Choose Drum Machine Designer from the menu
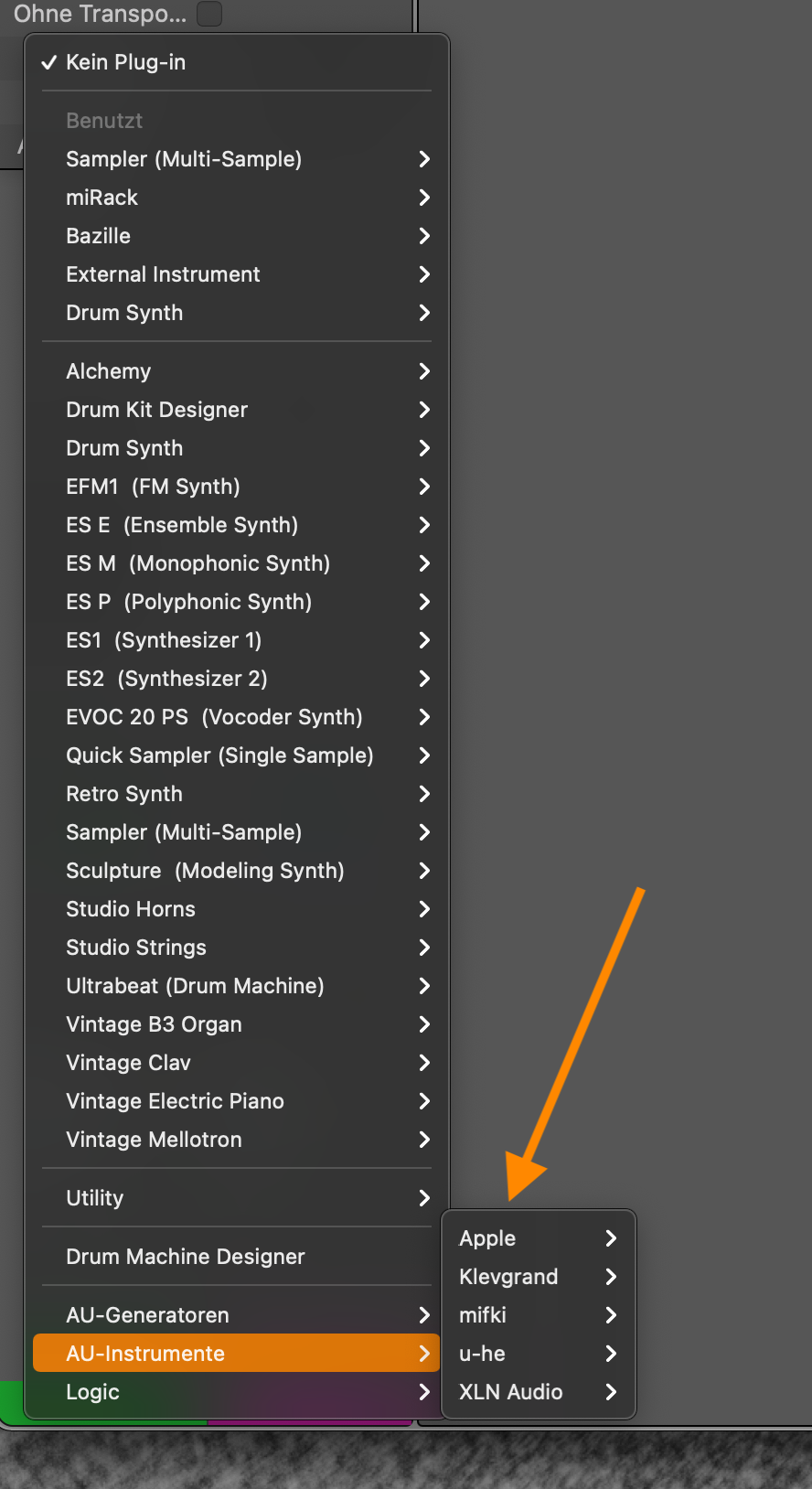Image resolution: width=812 pixels, height=1489 pixels. (186, 1257)
